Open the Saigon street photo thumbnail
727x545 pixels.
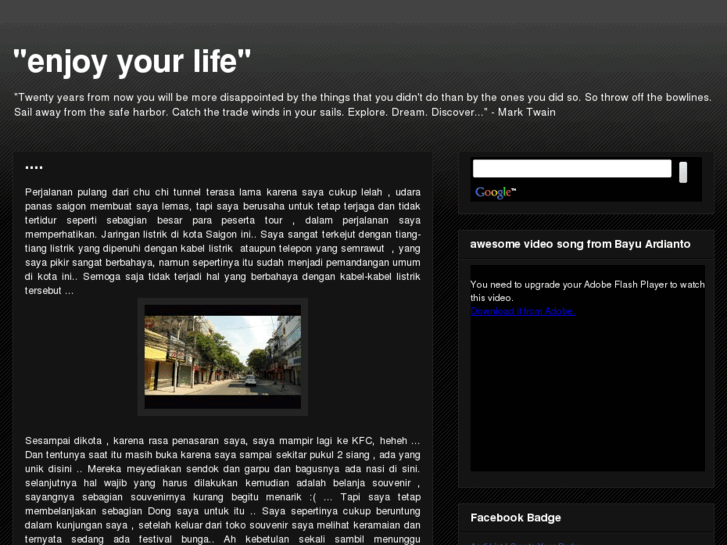(x=223, y=357)
